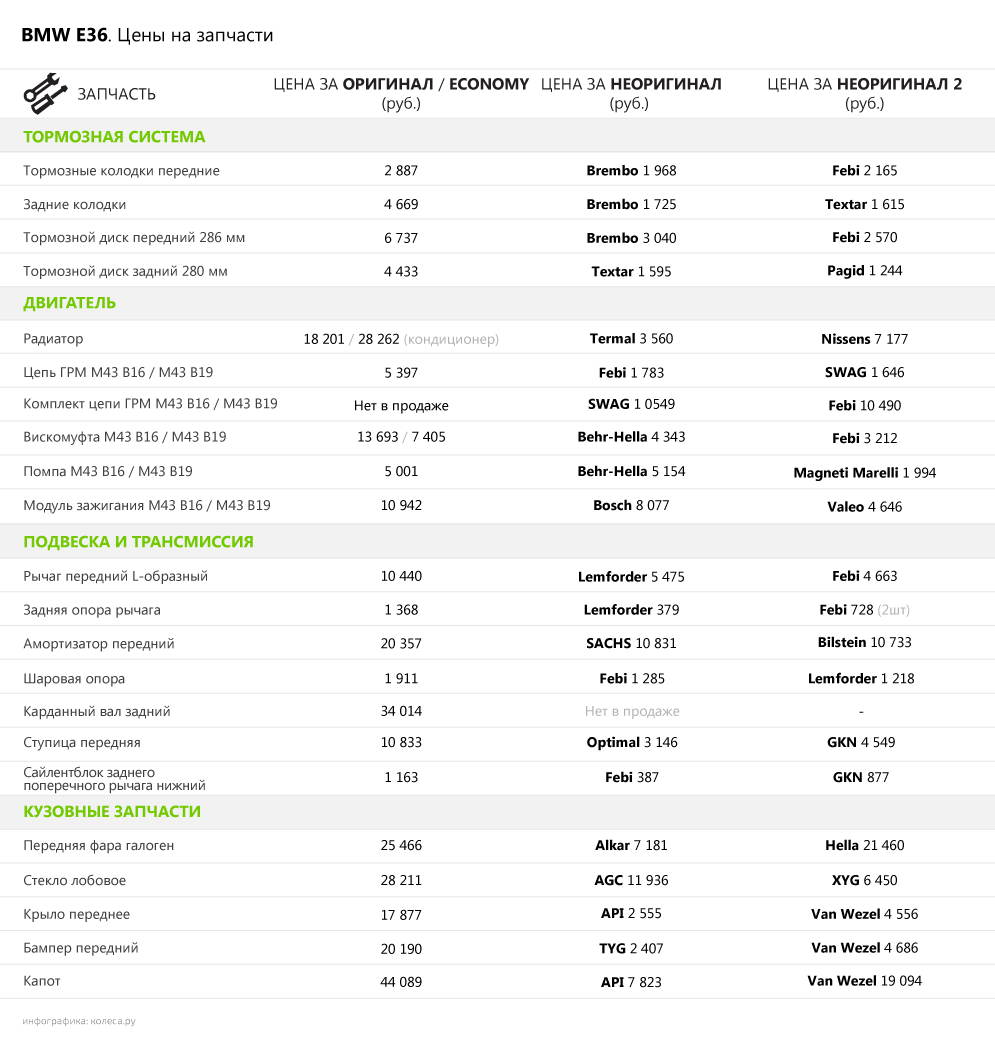This screenshot has width=995, height=1044.
Task: Click the ЦЕНА ЗА НЕОРИГИНАЛ 2 column header
Action: (864, 93)
